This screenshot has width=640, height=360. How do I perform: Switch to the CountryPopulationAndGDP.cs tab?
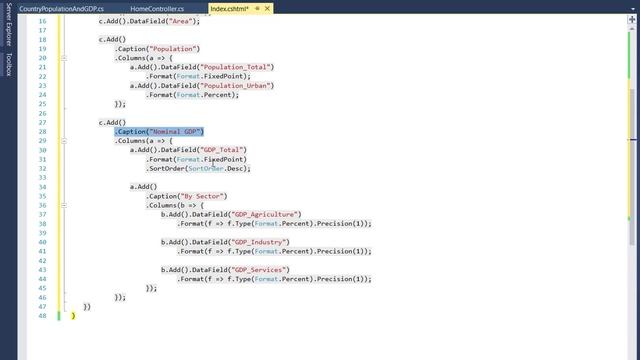61,9
